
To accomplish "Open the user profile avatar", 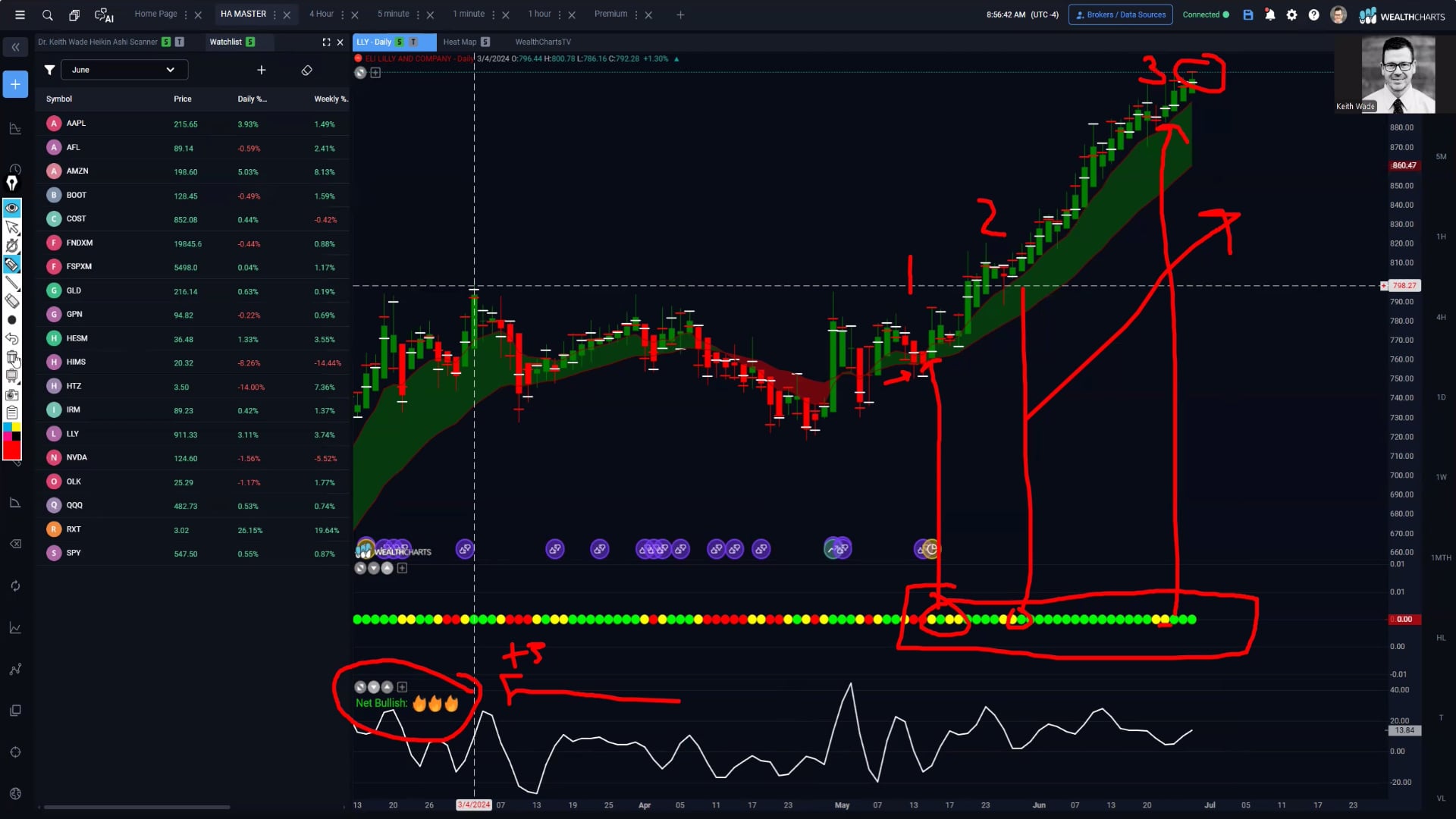I will (x=1338, y=14).
